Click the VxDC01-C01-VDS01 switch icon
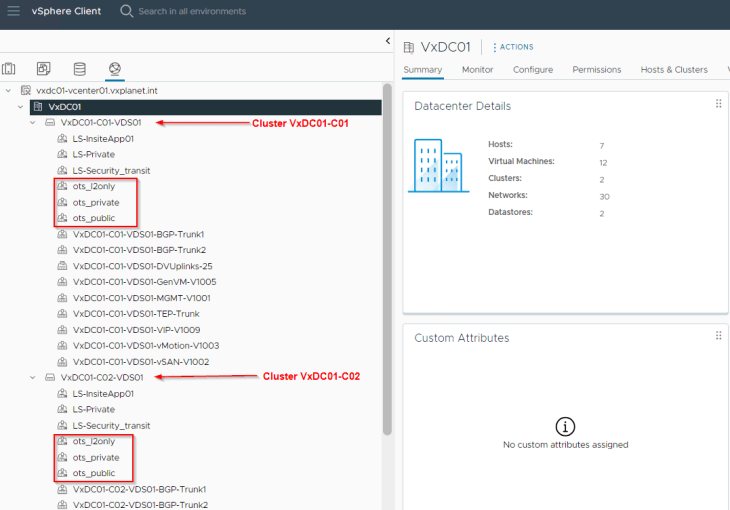The height and width of the screenshot is (510, 730). click(50, 122)
